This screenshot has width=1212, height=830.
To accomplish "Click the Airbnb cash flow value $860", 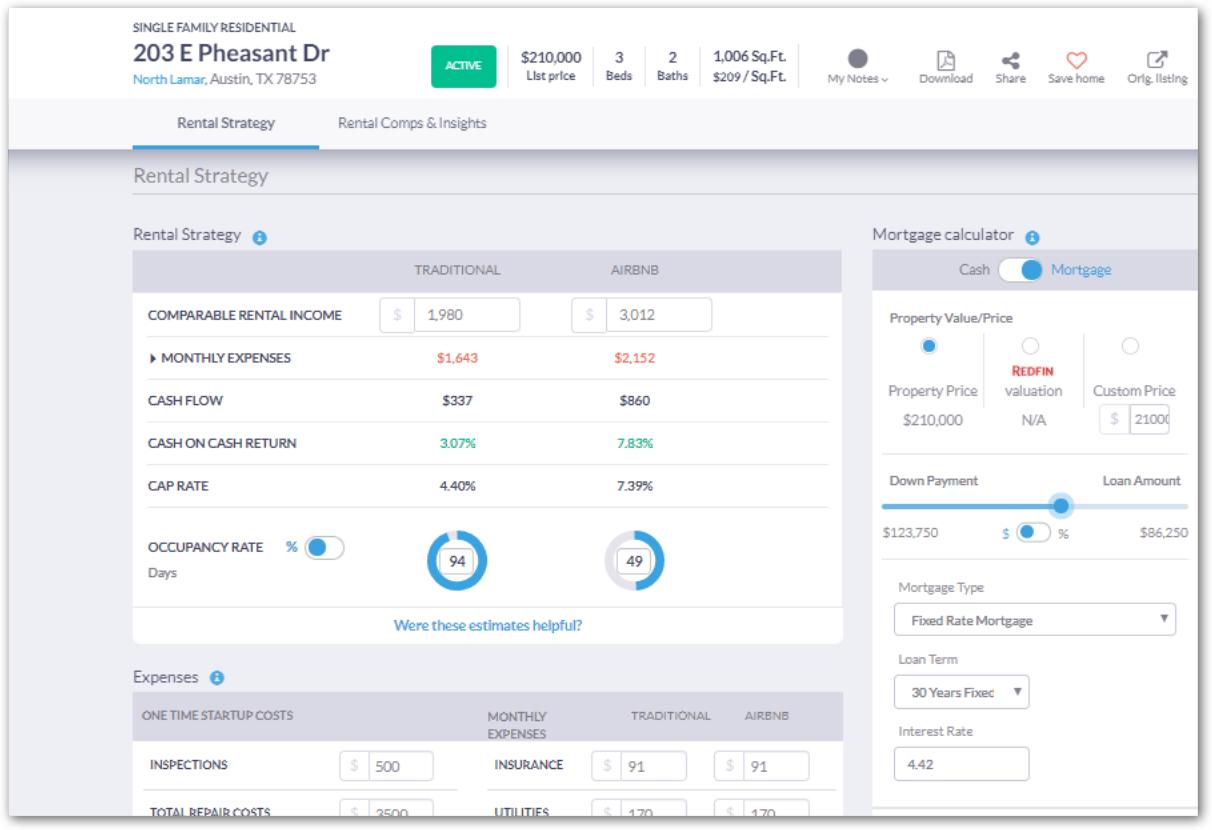I will pyautogui.click(x=634, y=401).
